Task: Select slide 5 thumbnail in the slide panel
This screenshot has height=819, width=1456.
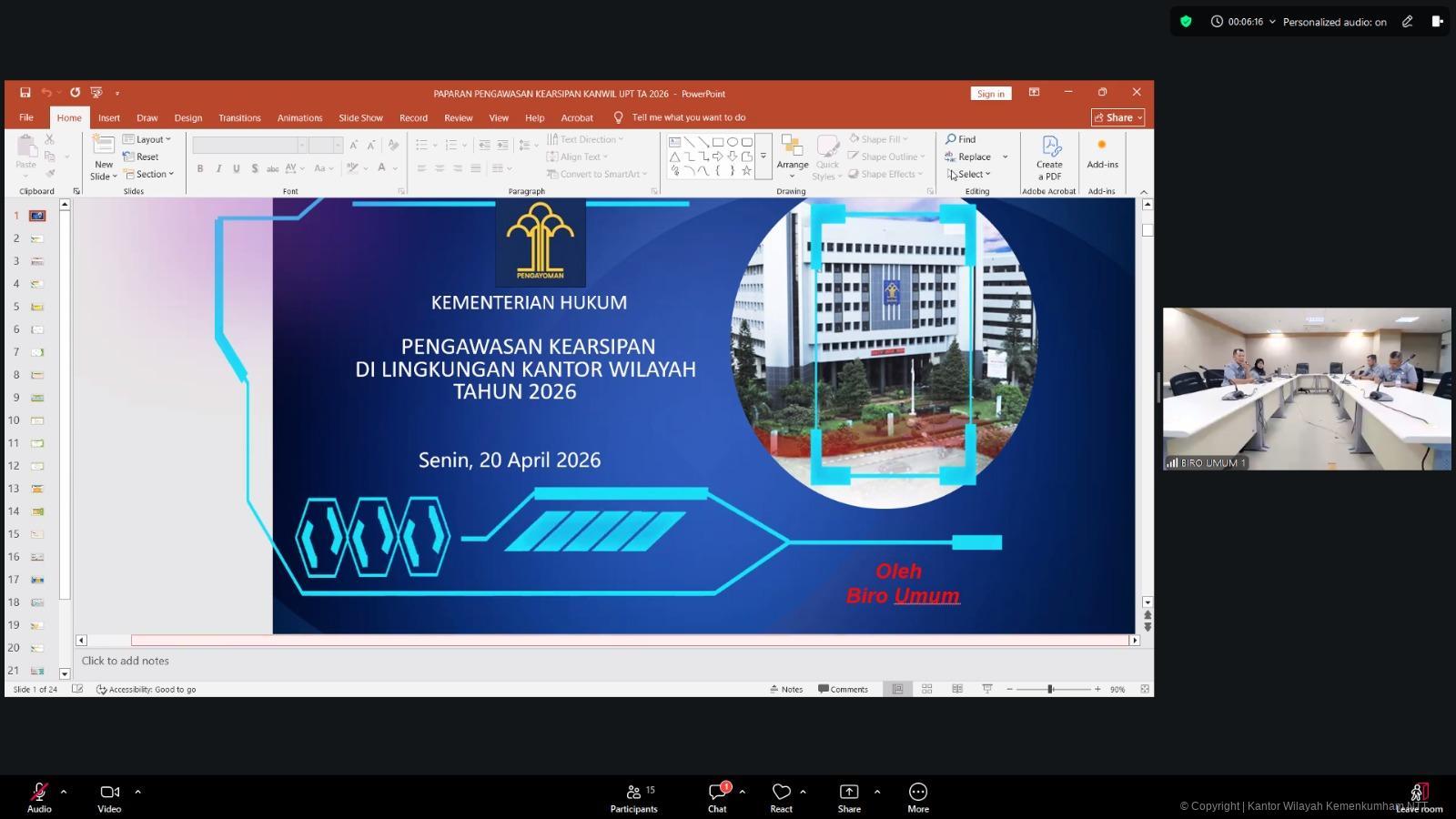Action: [36, 307]
